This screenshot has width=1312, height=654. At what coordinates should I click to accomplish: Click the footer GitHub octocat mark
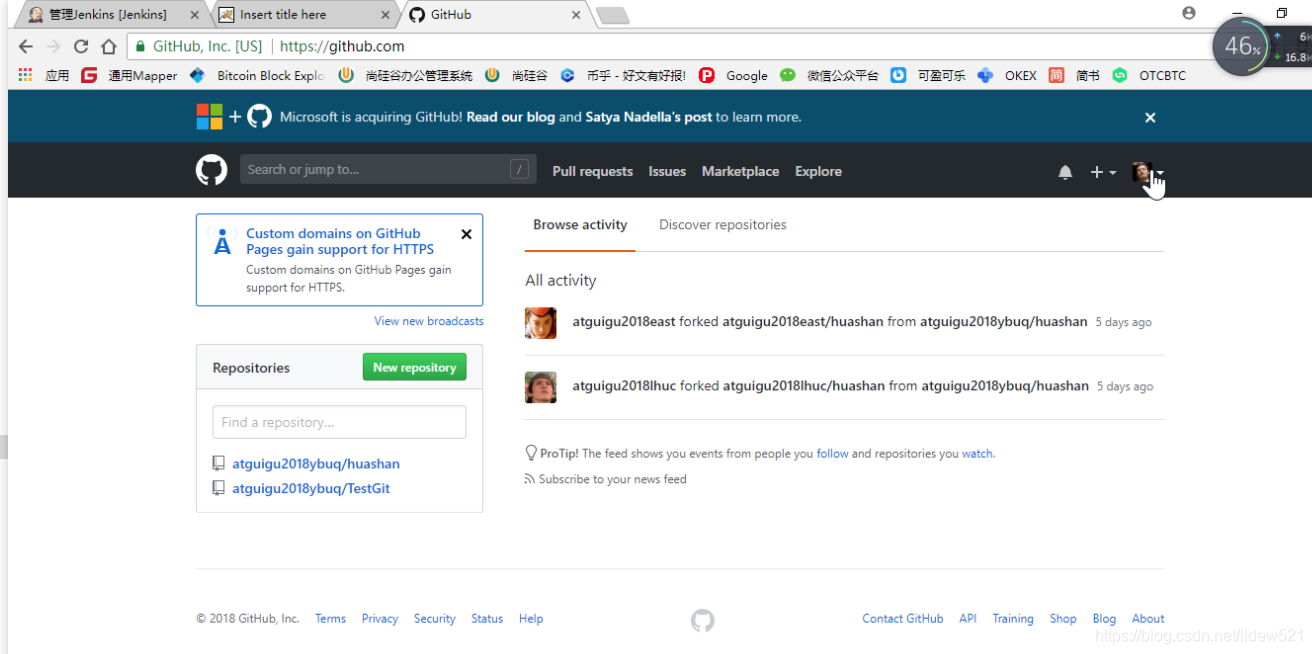(x=703, y=621)
